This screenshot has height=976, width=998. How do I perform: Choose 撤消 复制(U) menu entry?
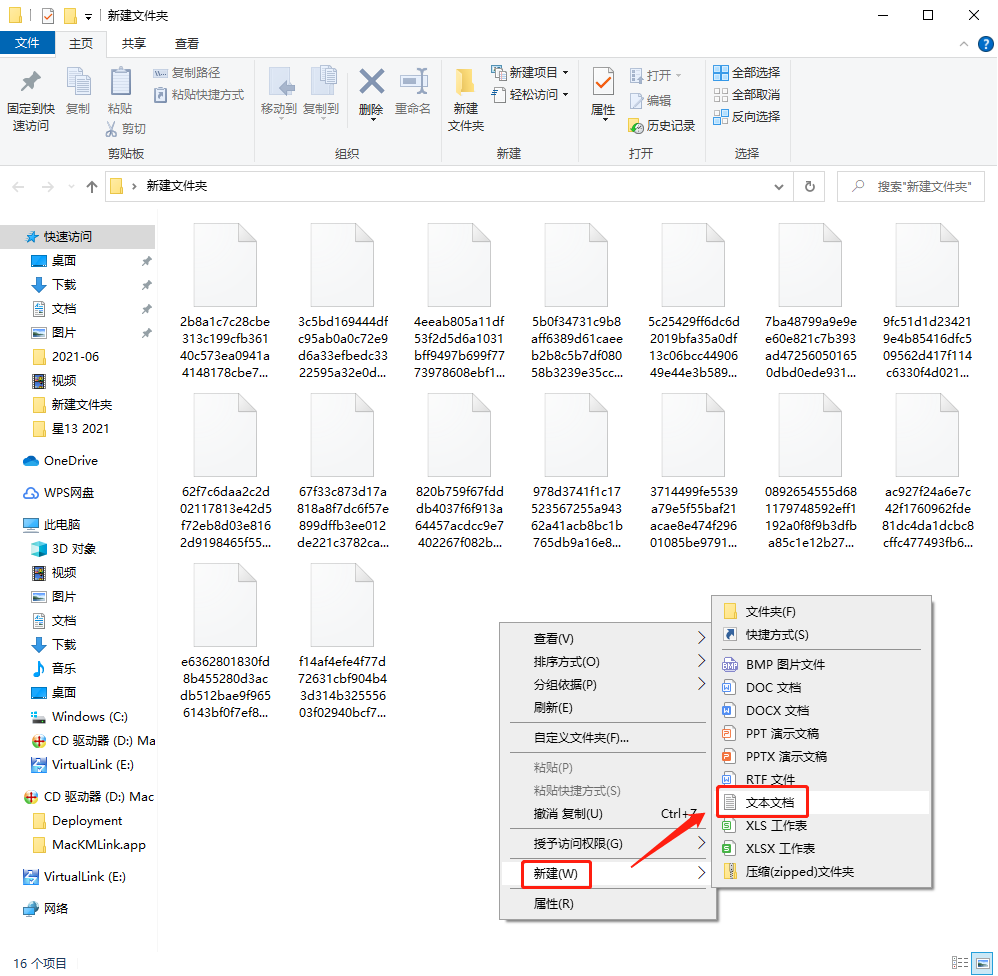[608, 814]
